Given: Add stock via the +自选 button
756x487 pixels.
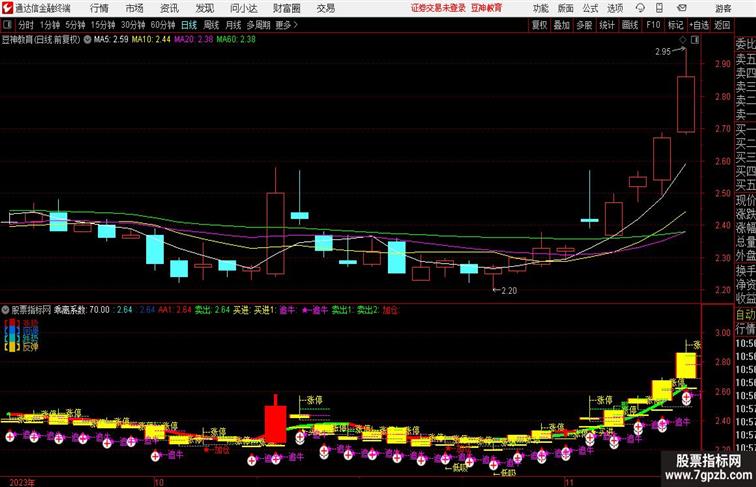Looking at the screenshot, I should [x=699, y=25].
